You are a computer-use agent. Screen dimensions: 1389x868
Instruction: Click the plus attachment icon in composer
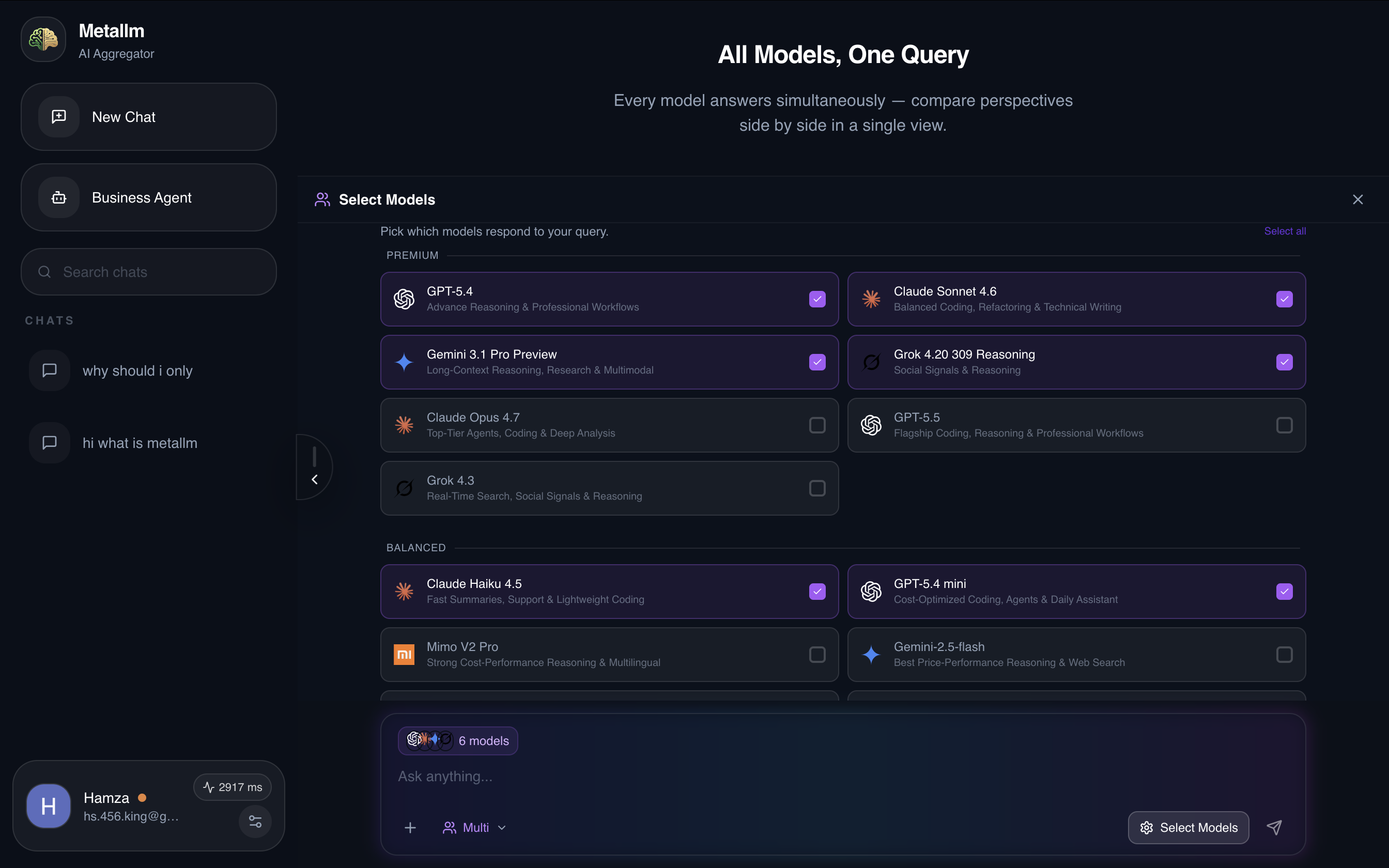pos(410,827)
